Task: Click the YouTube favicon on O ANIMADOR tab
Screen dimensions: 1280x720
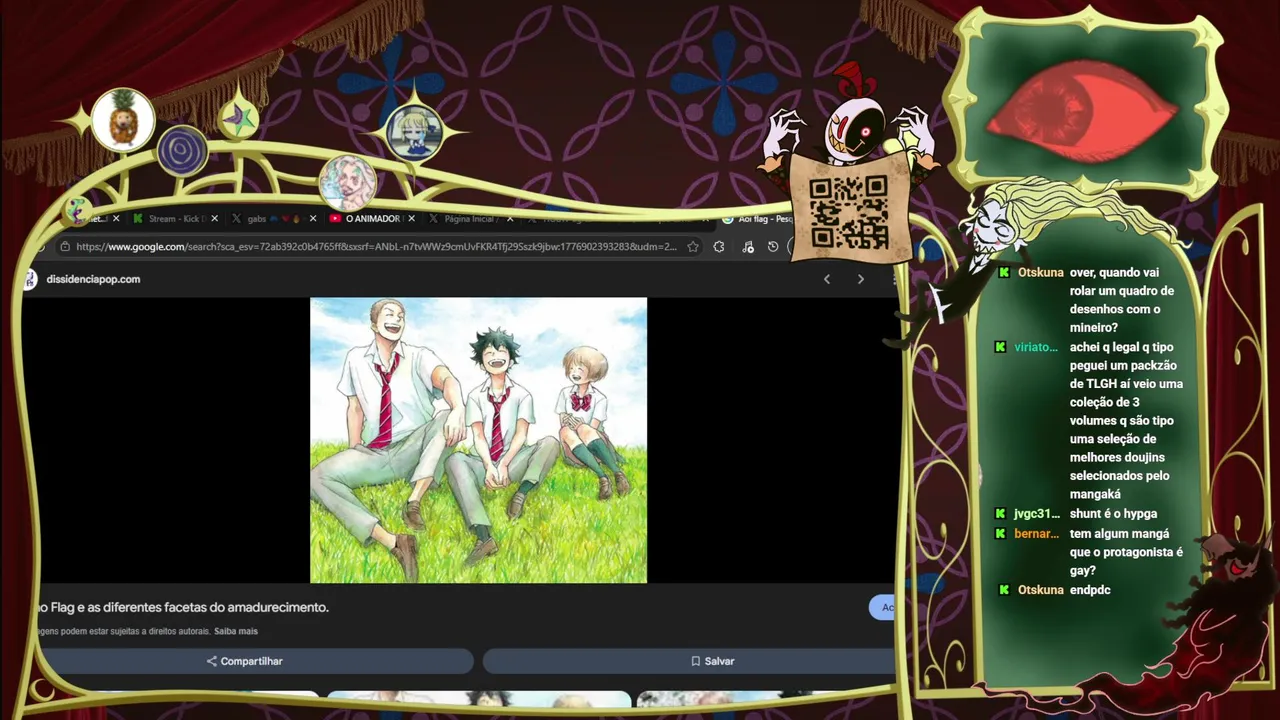Action: click(x=335, y=218)
